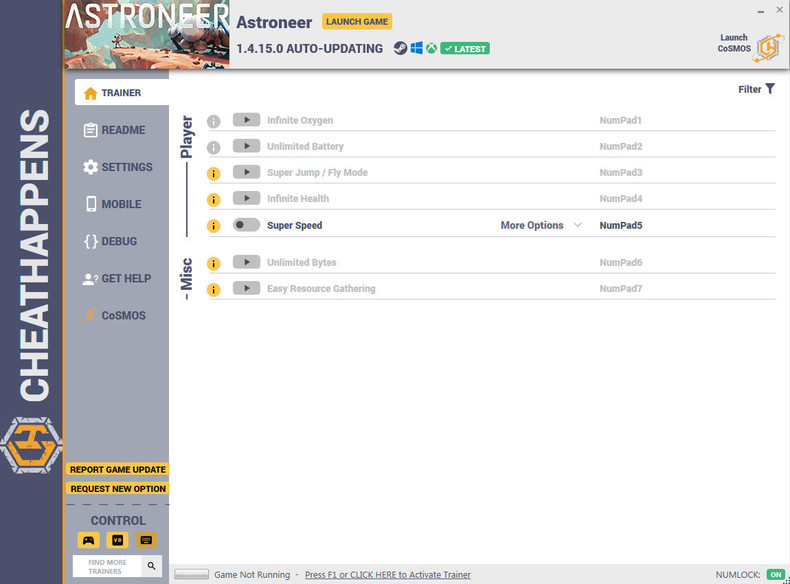Click the Filter funnel icon
790x584 pixels.
point(770,89)
